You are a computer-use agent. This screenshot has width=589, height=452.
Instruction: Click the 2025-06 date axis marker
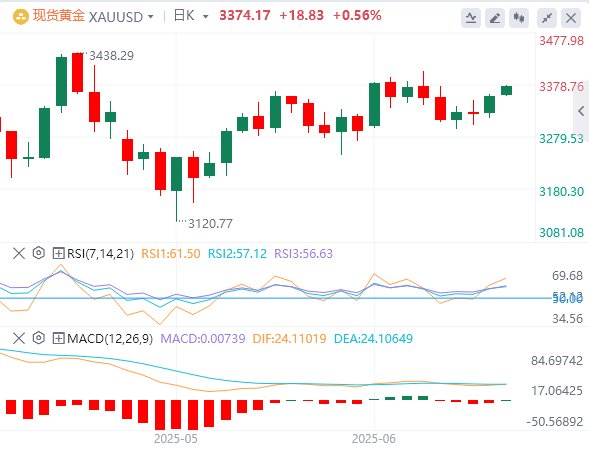pyautogui.click(x=374, y=438)
